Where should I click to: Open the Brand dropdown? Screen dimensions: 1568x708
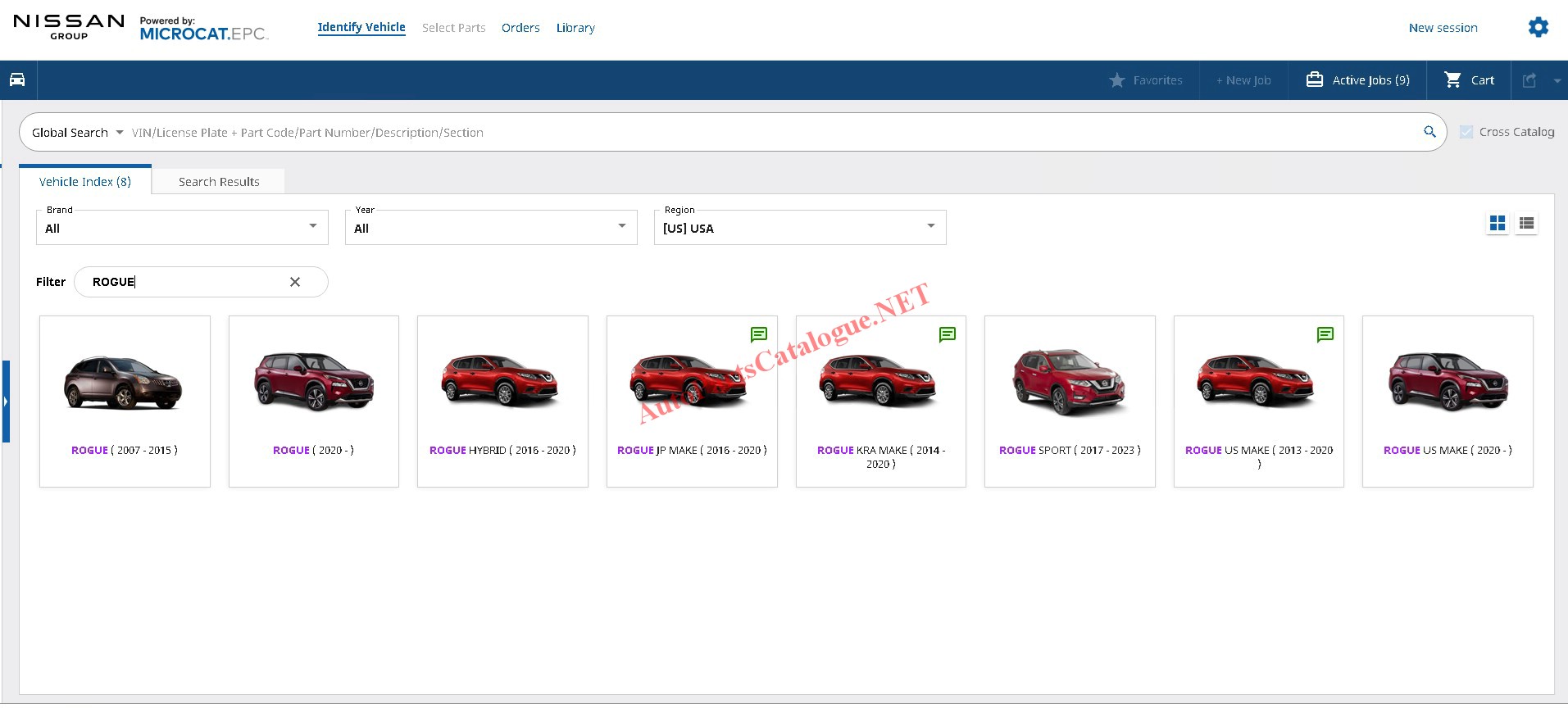182,228
